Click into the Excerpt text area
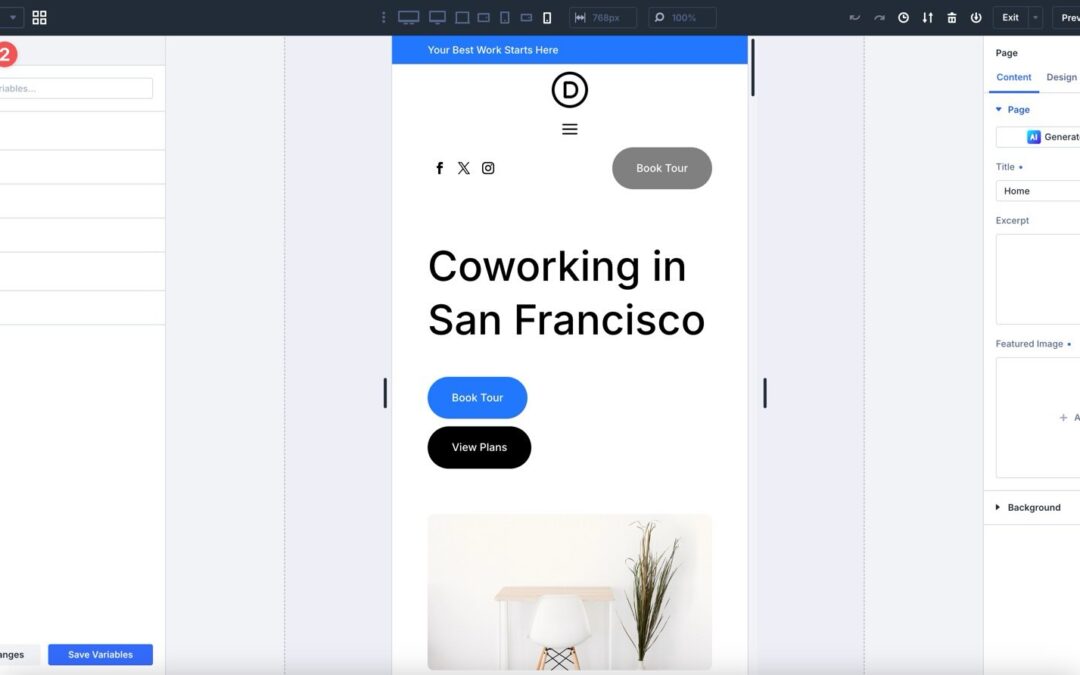1080x675 pixels. click(x=1039, y=279)
